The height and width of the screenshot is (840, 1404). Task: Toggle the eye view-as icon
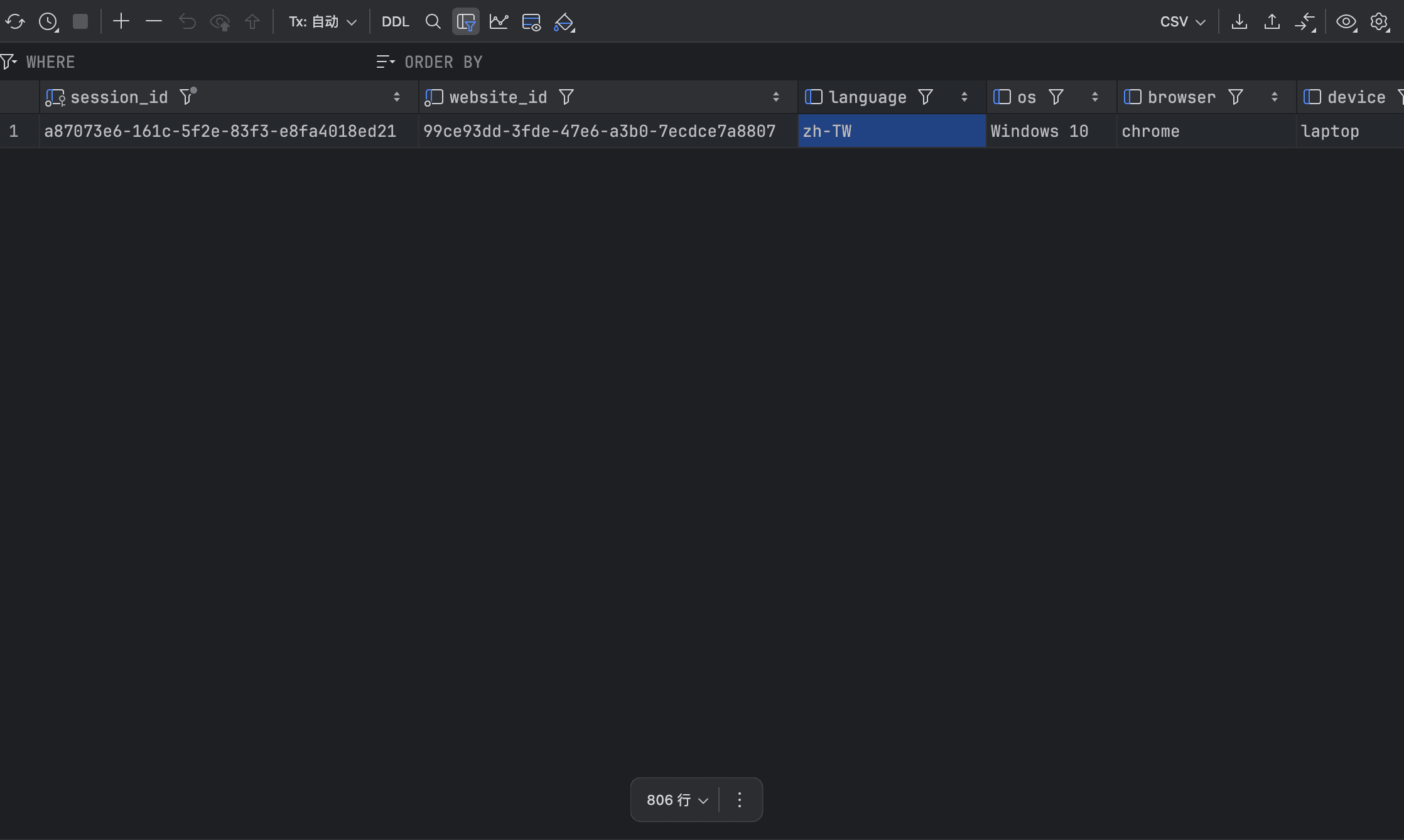click(x=1346, y=22)
